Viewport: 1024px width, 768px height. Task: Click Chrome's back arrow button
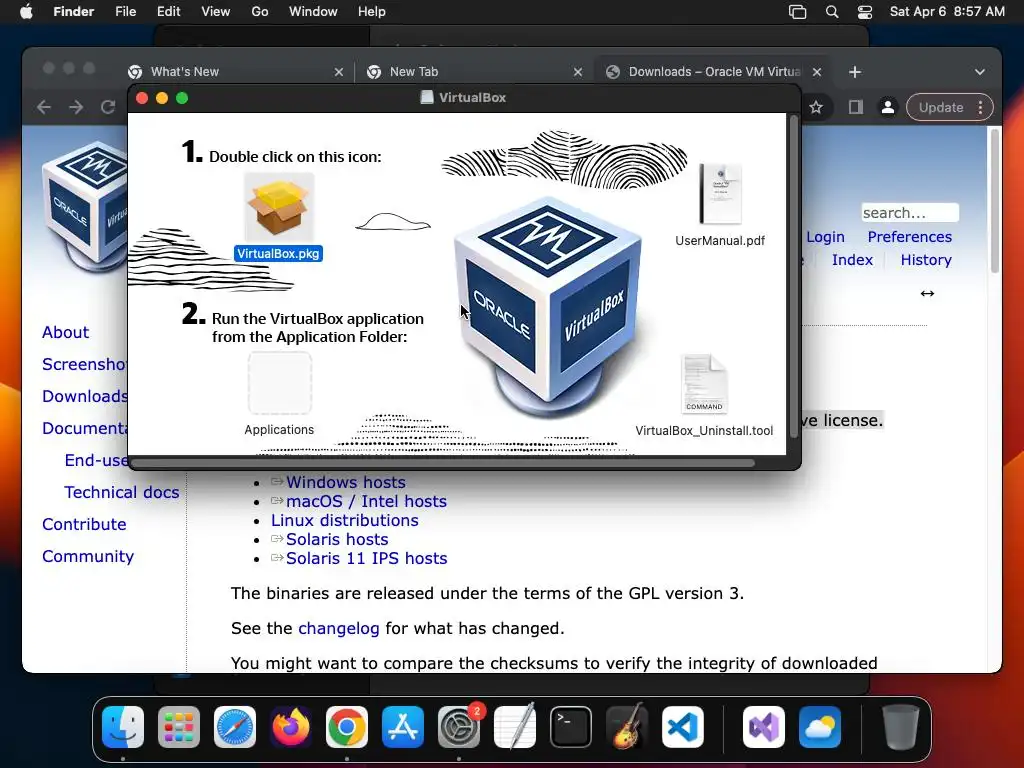(x=44, y=107)
